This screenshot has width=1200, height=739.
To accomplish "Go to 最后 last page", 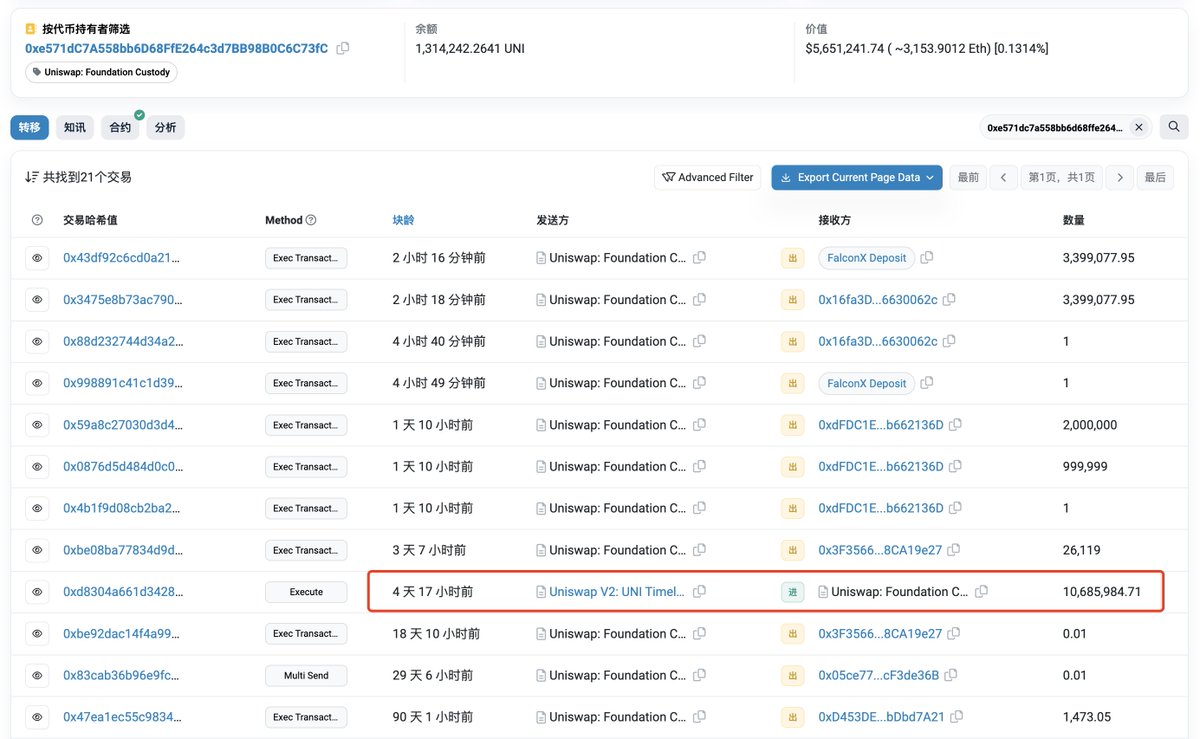I will [1155, 177].
